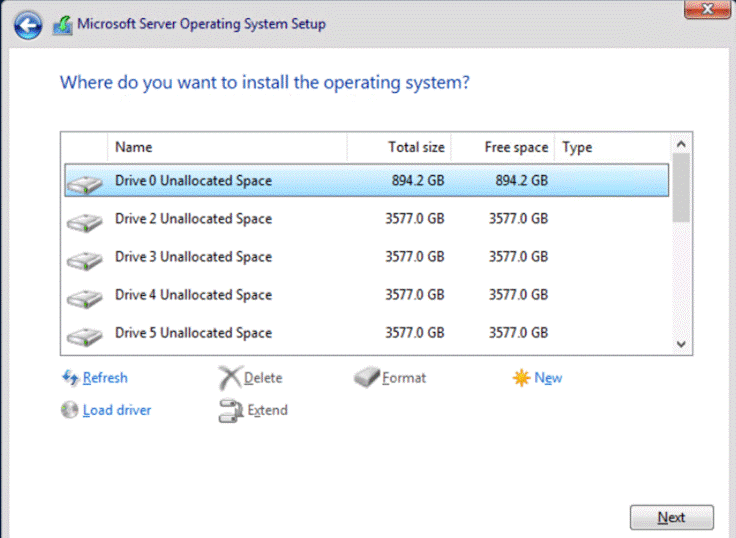This screenshot has height=538, width=736.
Task: Click the Delete X icon
Action: point(230,378)
